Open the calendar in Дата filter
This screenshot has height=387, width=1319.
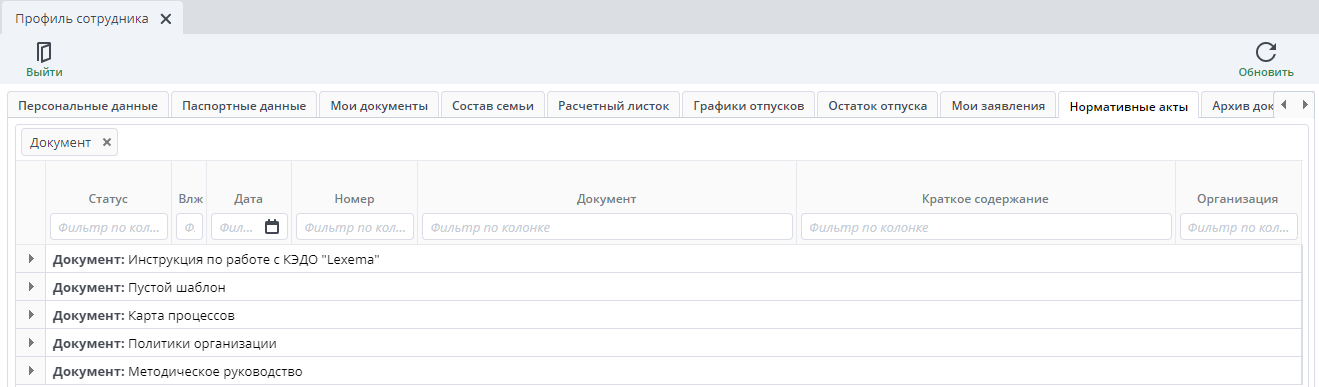(x=272, y=227)
